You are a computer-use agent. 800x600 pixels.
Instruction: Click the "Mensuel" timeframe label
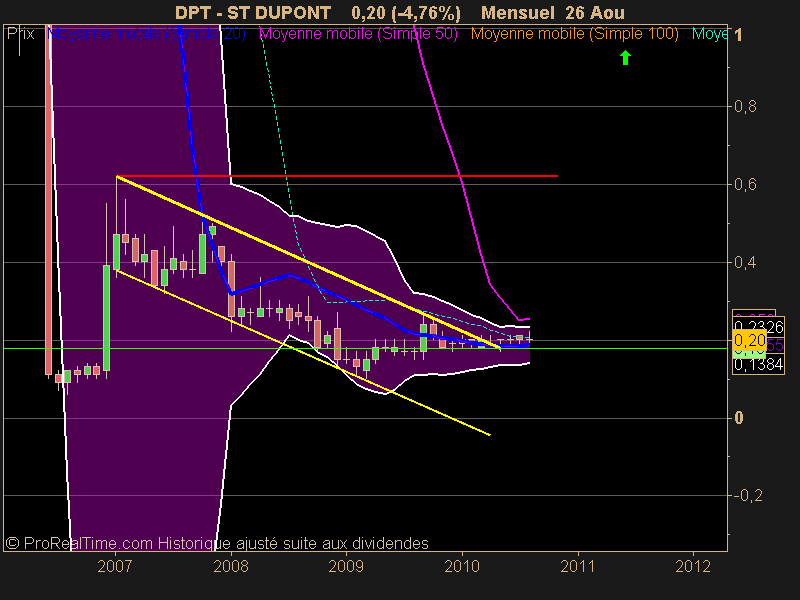click(517, 12)
